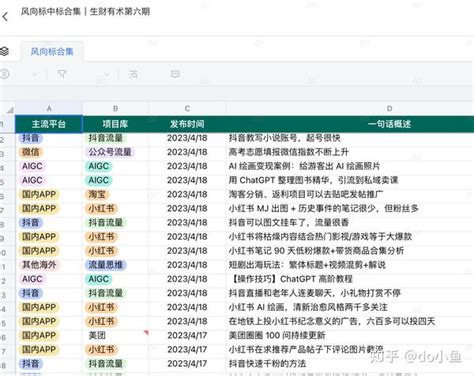Click the 淘宝 project tag
Screen dimensions: 474x376
coord(97,194)
